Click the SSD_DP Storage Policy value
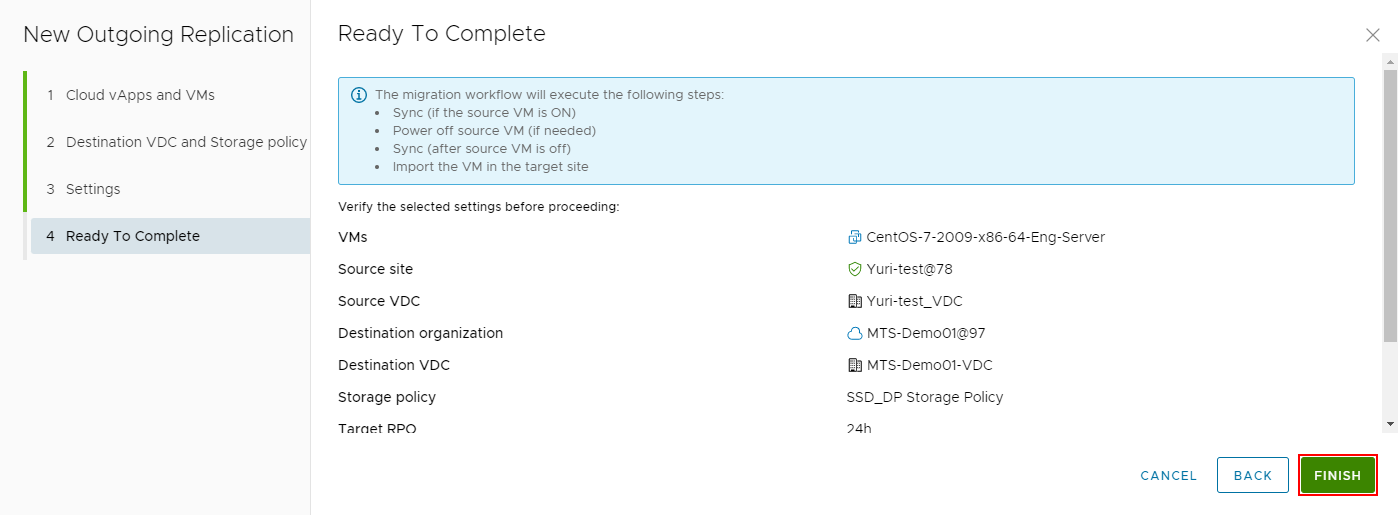1398x515 pixels. (925, 397)
